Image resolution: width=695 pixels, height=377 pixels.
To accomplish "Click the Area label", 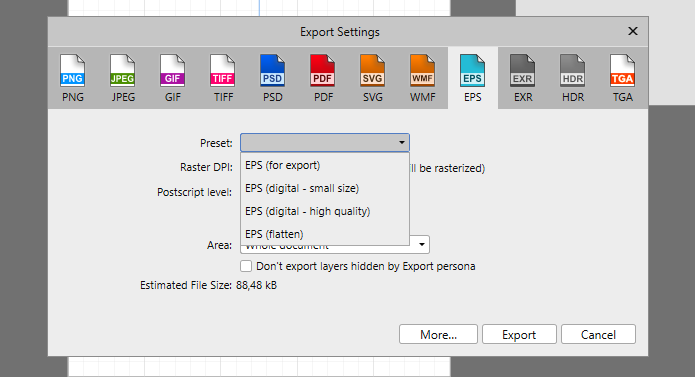I will tap(219, 245).
